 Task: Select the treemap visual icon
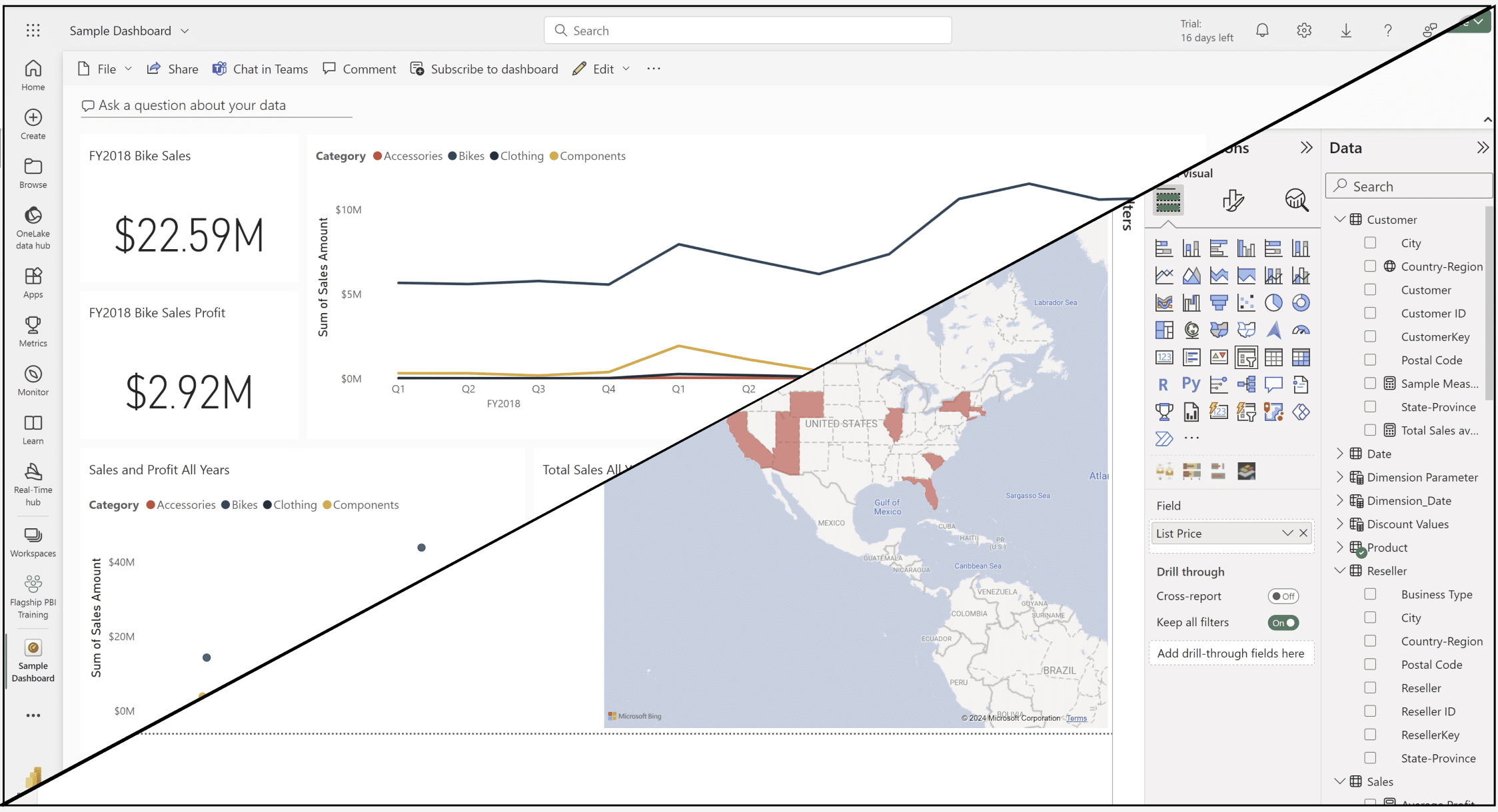[x=1164, y=329]
